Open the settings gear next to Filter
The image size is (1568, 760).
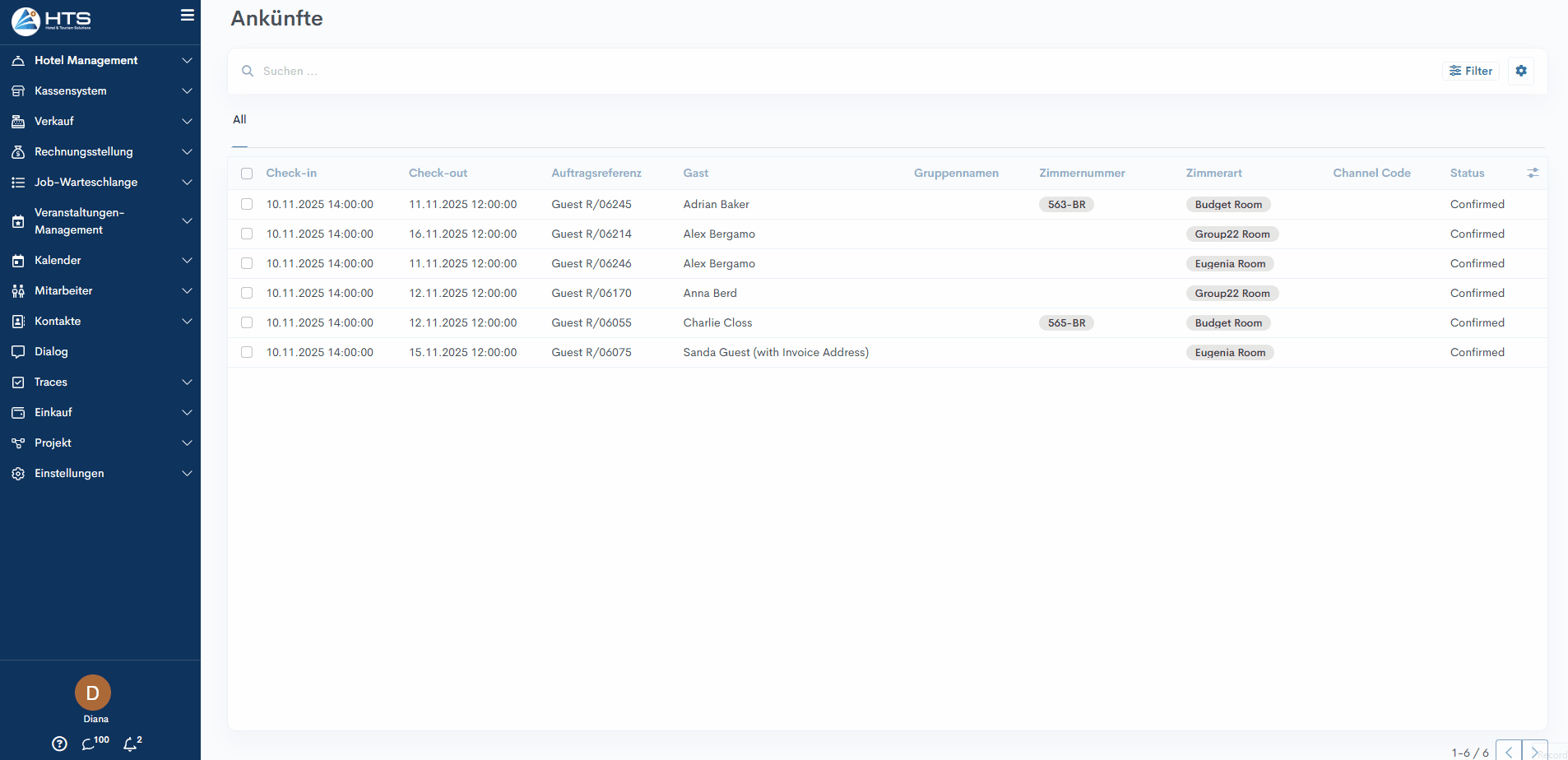(1520, 71)
